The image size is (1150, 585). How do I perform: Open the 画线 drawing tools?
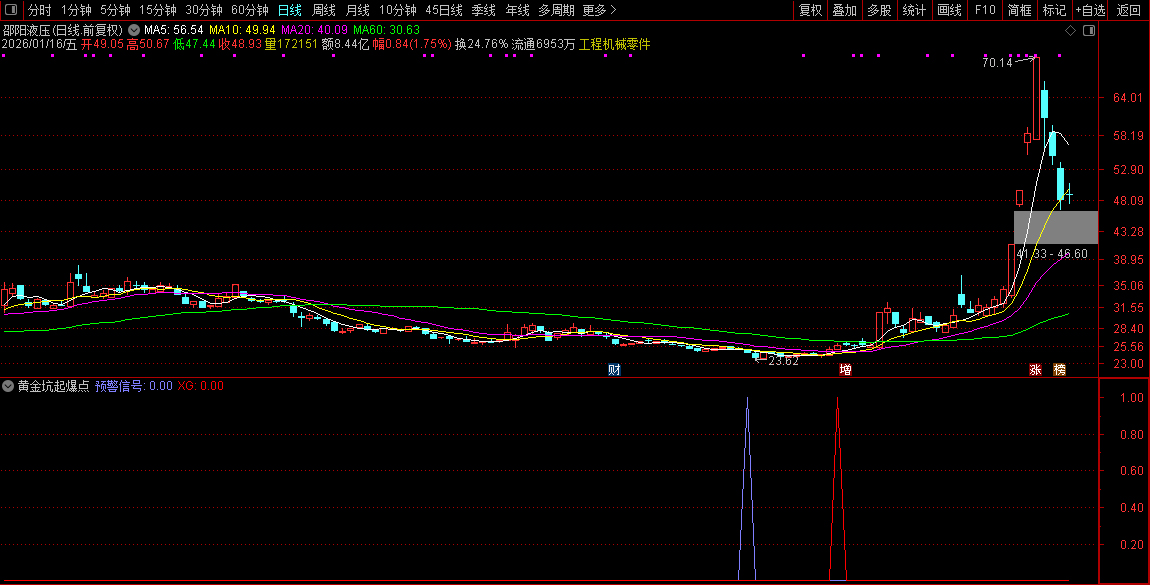949,10
